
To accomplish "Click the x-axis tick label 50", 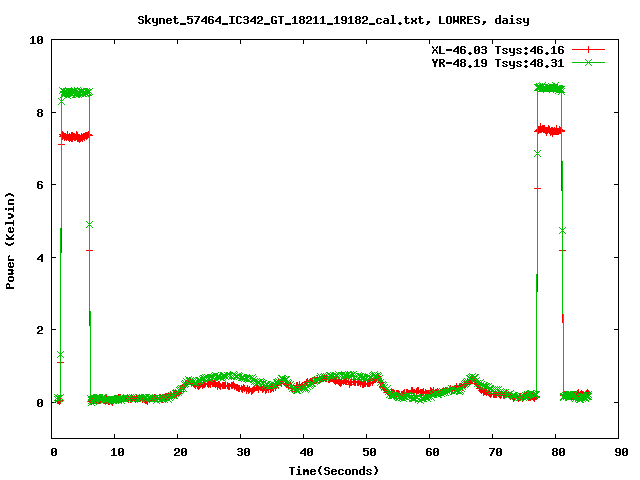I will (x=369, y=452).
